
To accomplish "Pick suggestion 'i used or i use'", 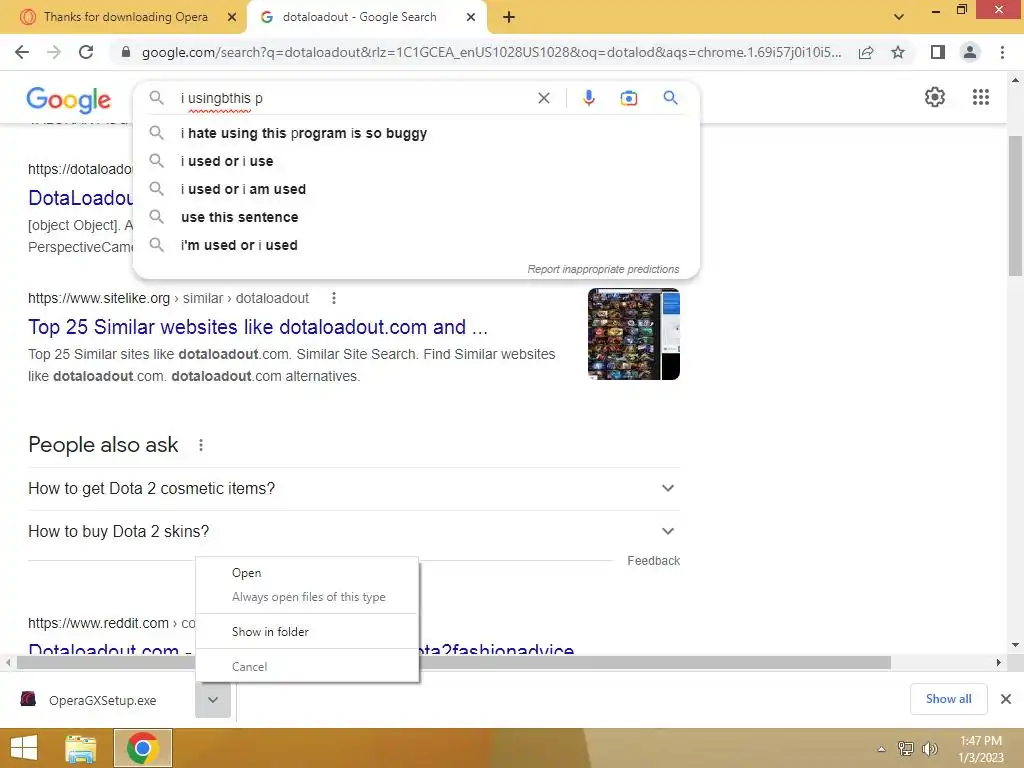I will coord(416,161).
